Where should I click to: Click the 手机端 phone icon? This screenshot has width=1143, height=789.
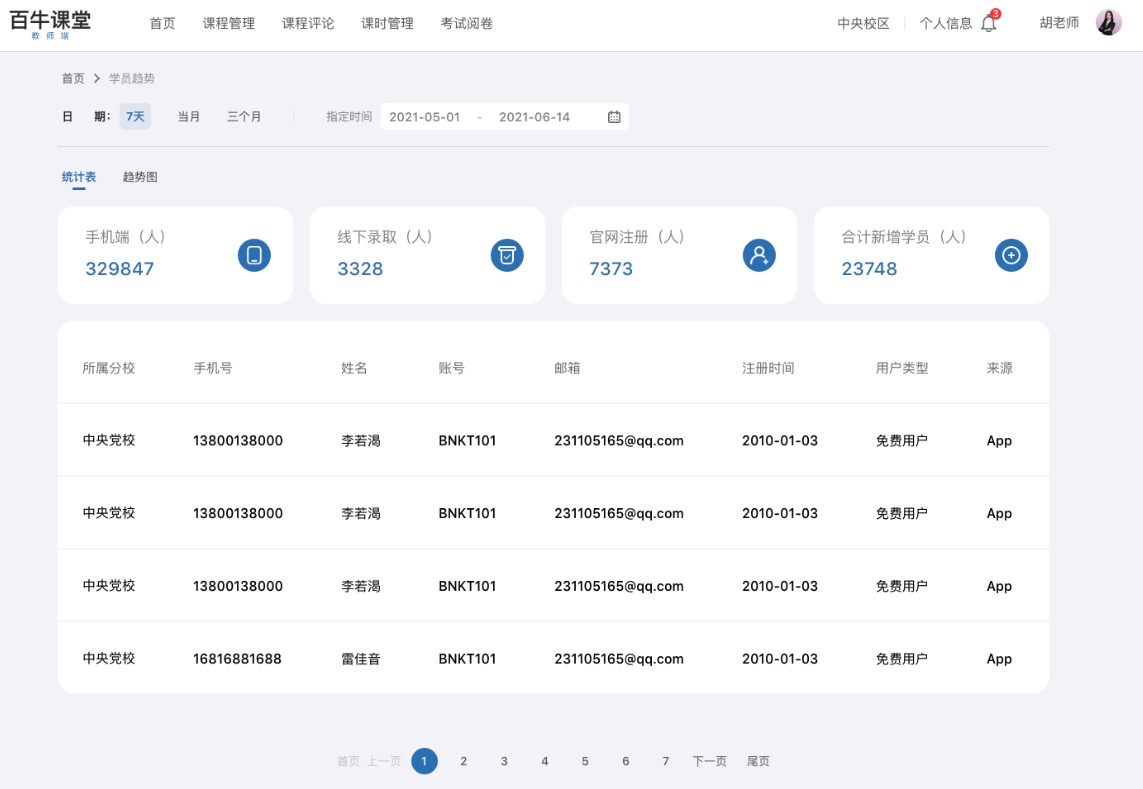(x=254, y=255)
